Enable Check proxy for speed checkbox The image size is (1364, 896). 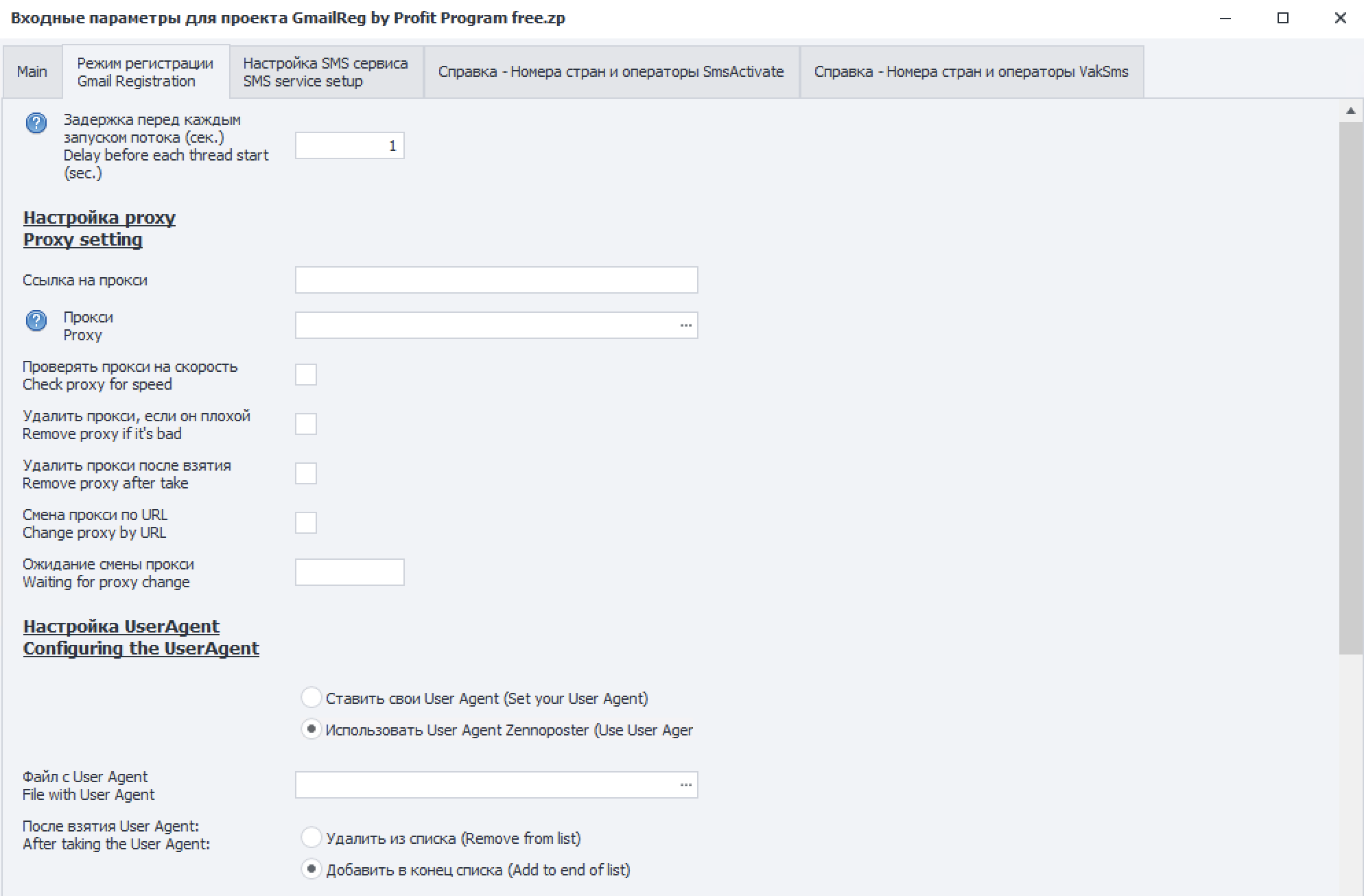[306, 375]
